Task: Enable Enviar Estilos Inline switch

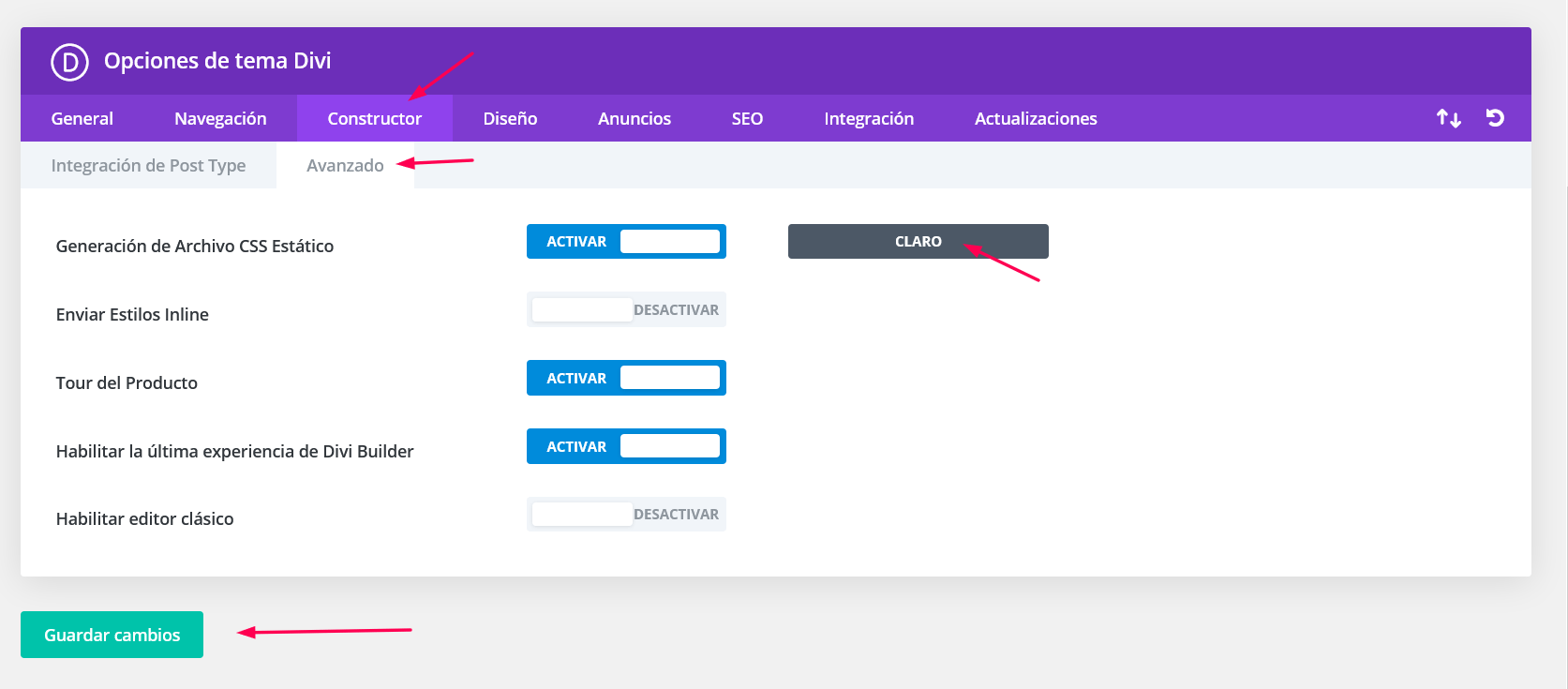Action: point(626,310)
